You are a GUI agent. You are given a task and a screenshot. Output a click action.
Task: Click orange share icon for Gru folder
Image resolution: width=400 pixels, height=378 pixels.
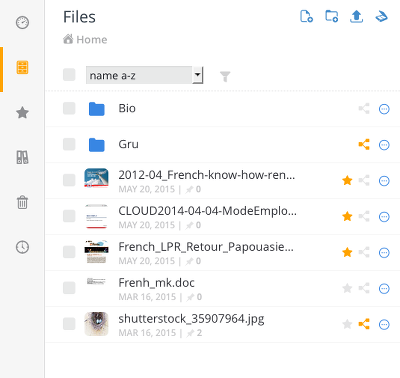pos(364,145)
